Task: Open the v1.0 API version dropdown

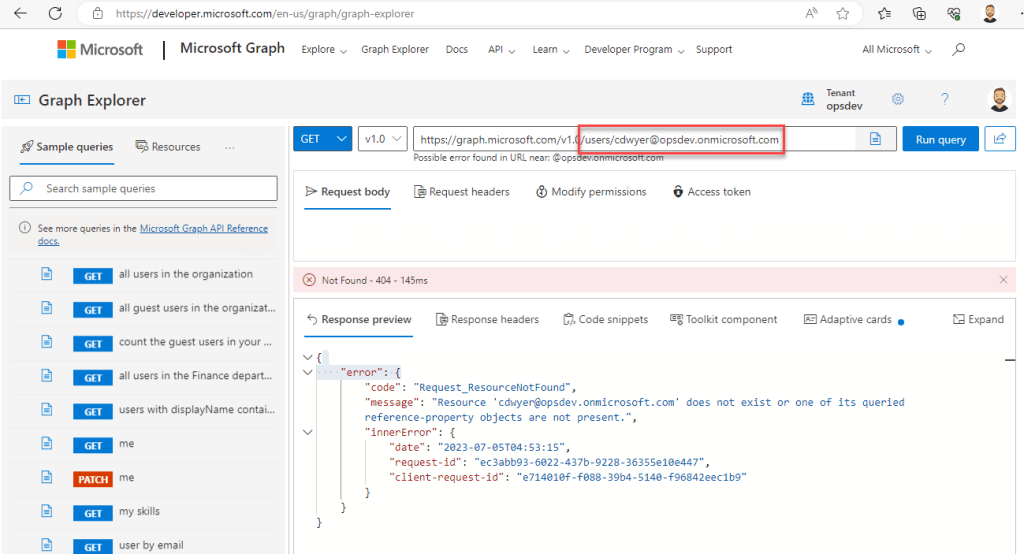Action: point(382,139)
